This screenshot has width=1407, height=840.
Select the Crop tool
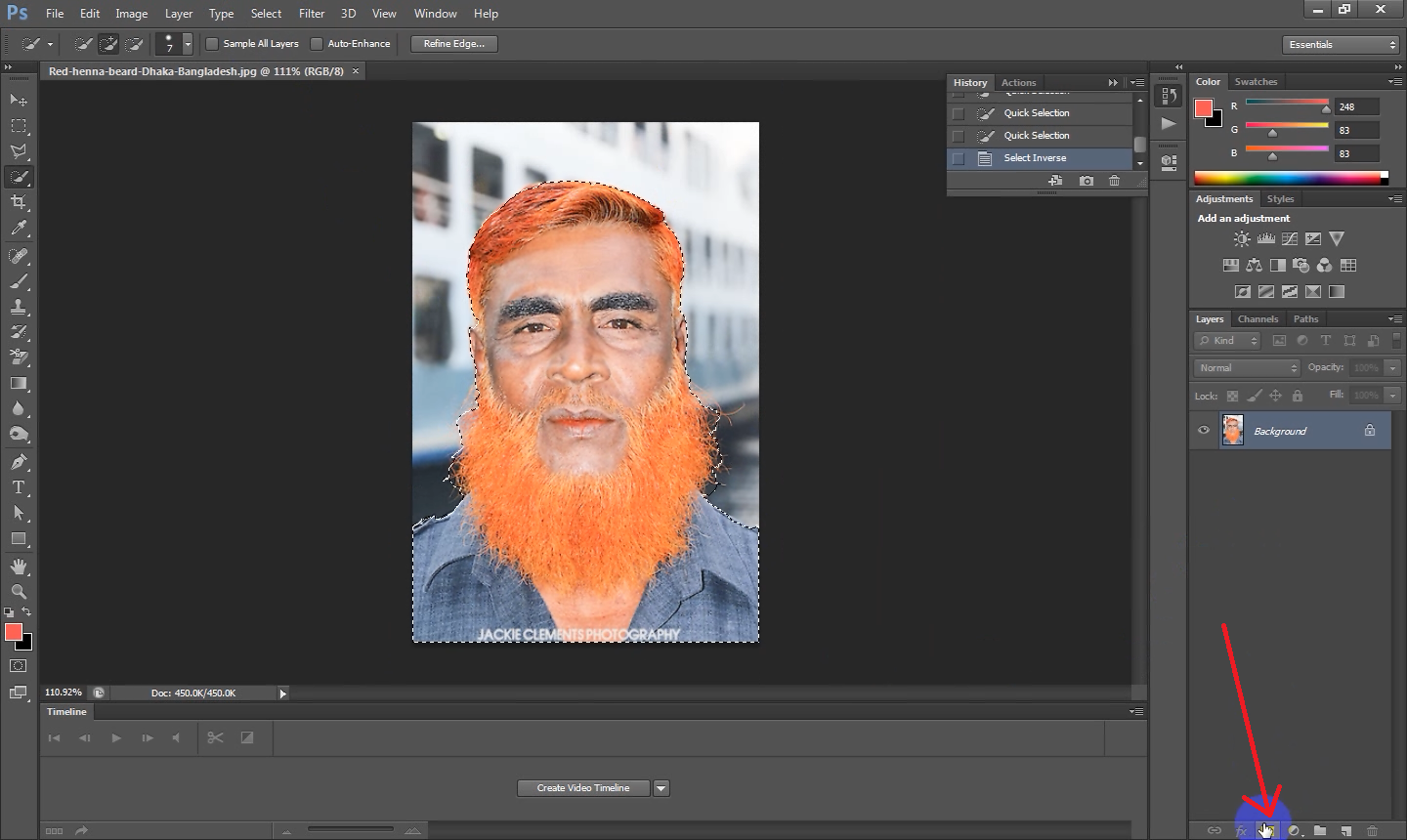tap(19, 202)
